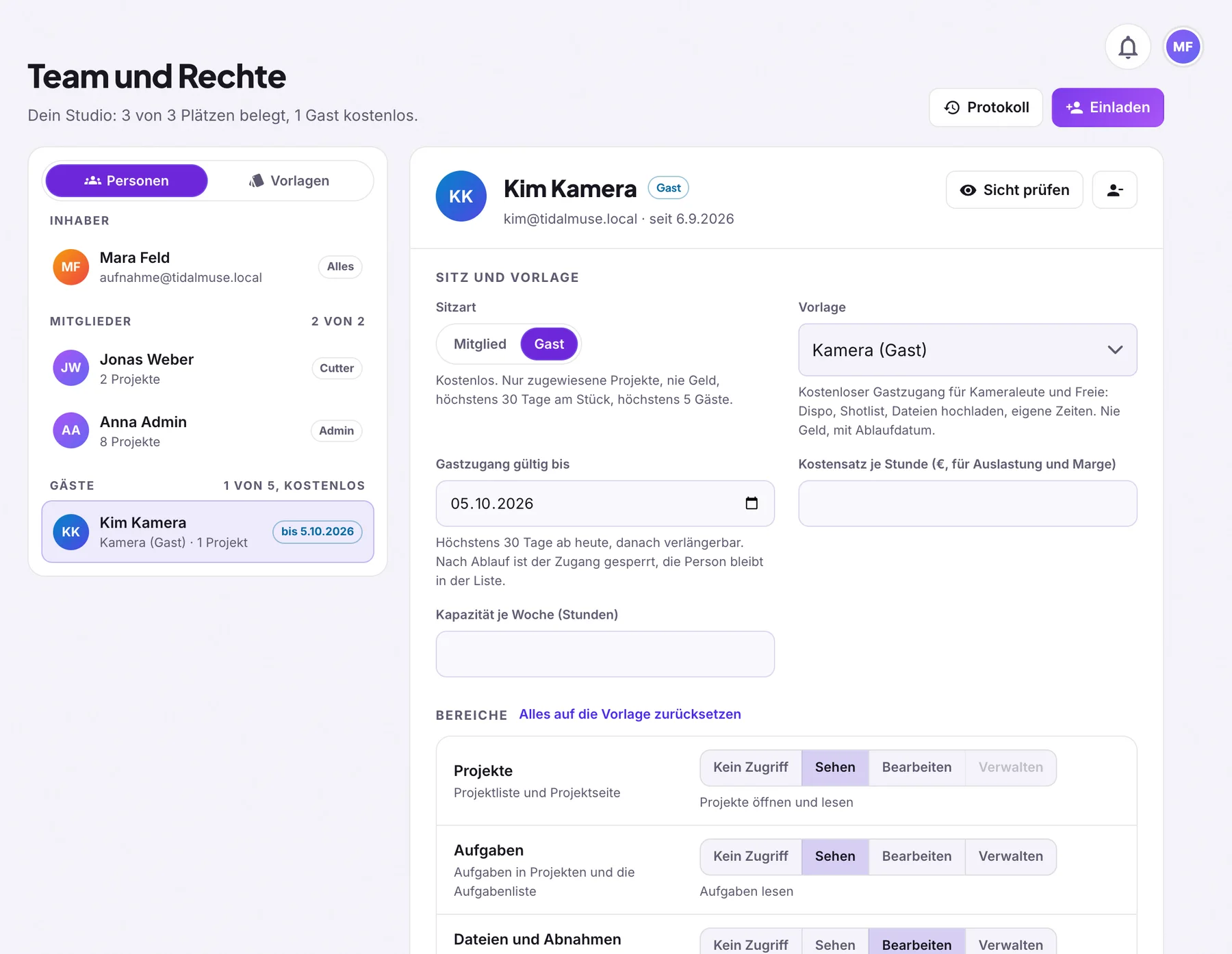Set Sitzart to Mitglied

480,344
